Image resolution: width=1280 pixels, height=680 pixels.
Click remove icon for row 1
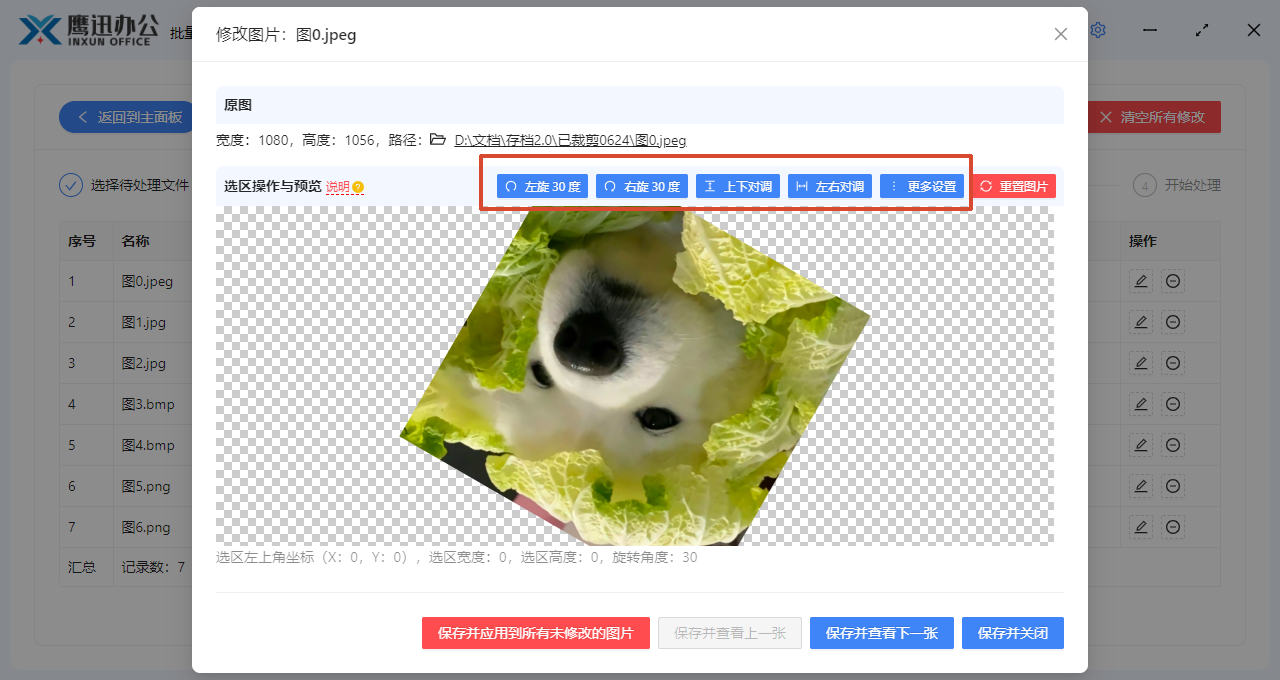(x=1174, y=281)
